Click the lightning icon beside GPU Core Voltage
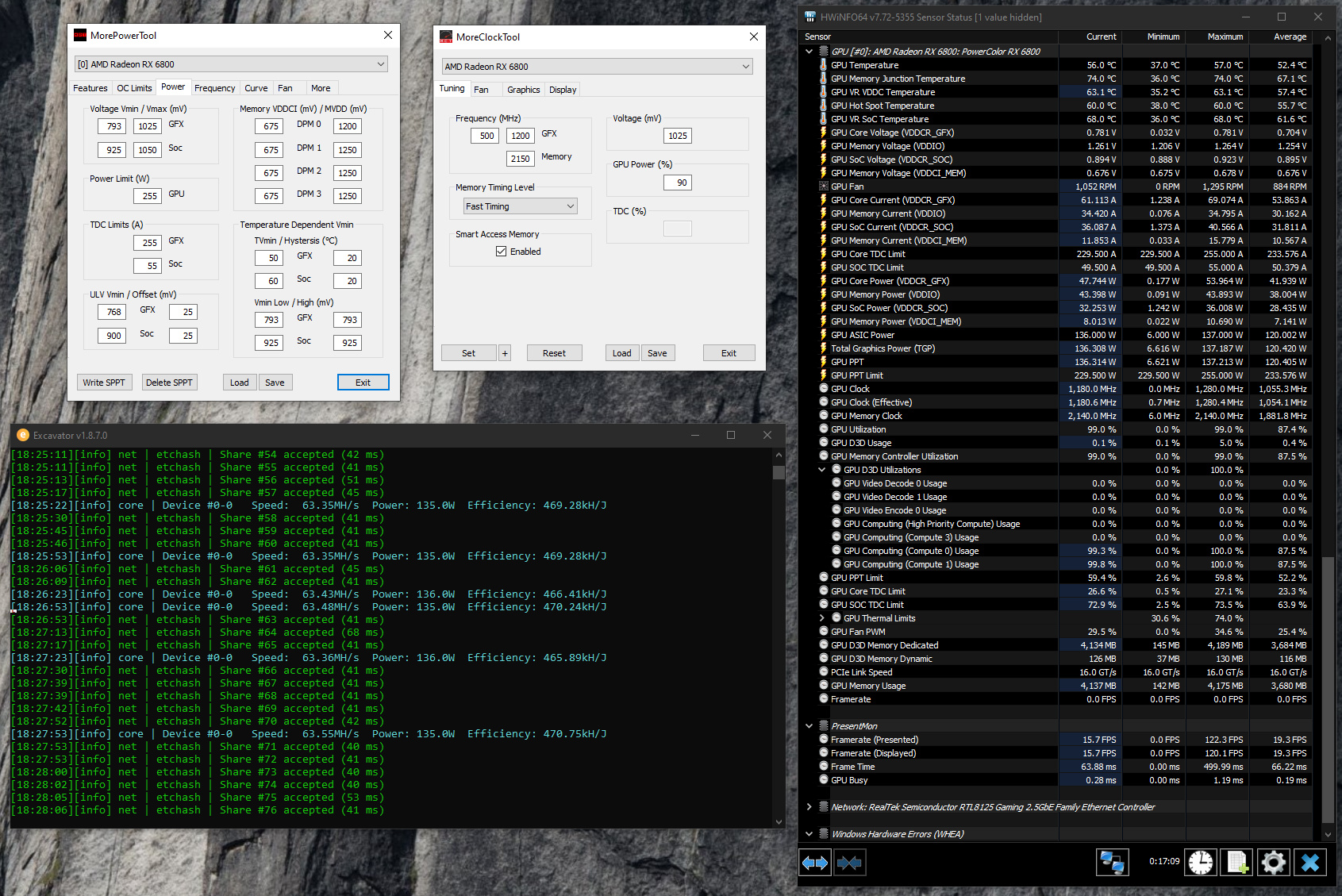 click(824, 133)
